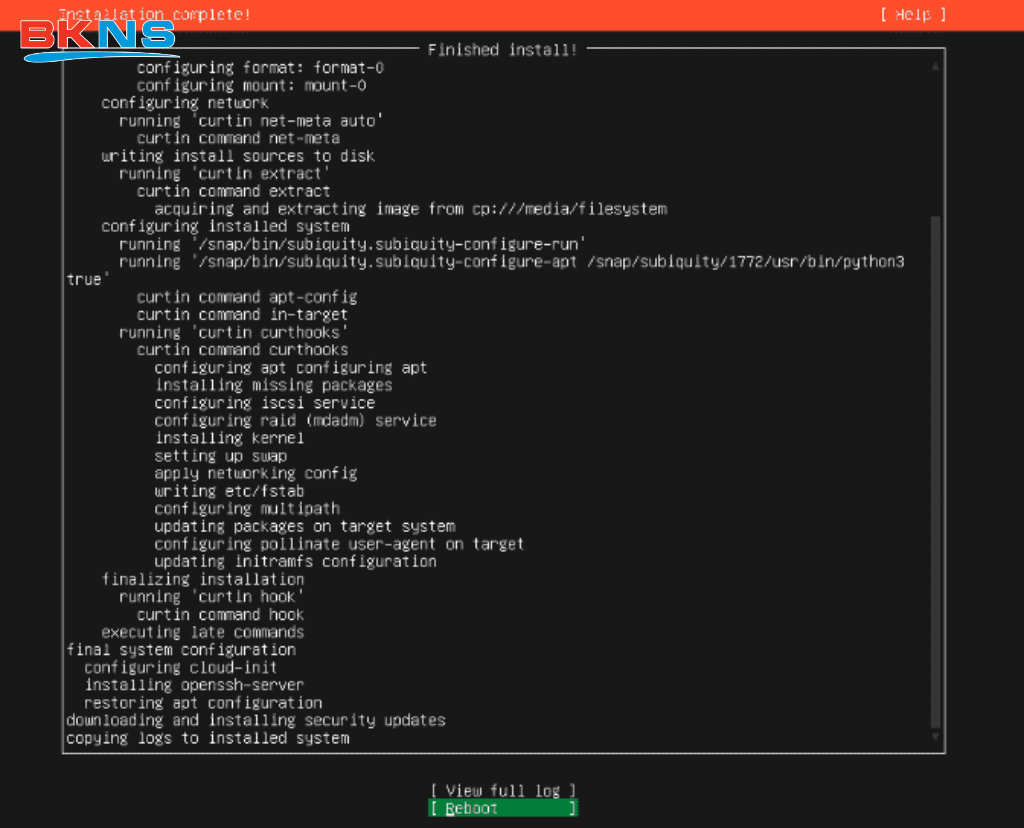This screenshot has height=828, width=1024.
Task: Select the Reboot button
Action: [502, 808]
